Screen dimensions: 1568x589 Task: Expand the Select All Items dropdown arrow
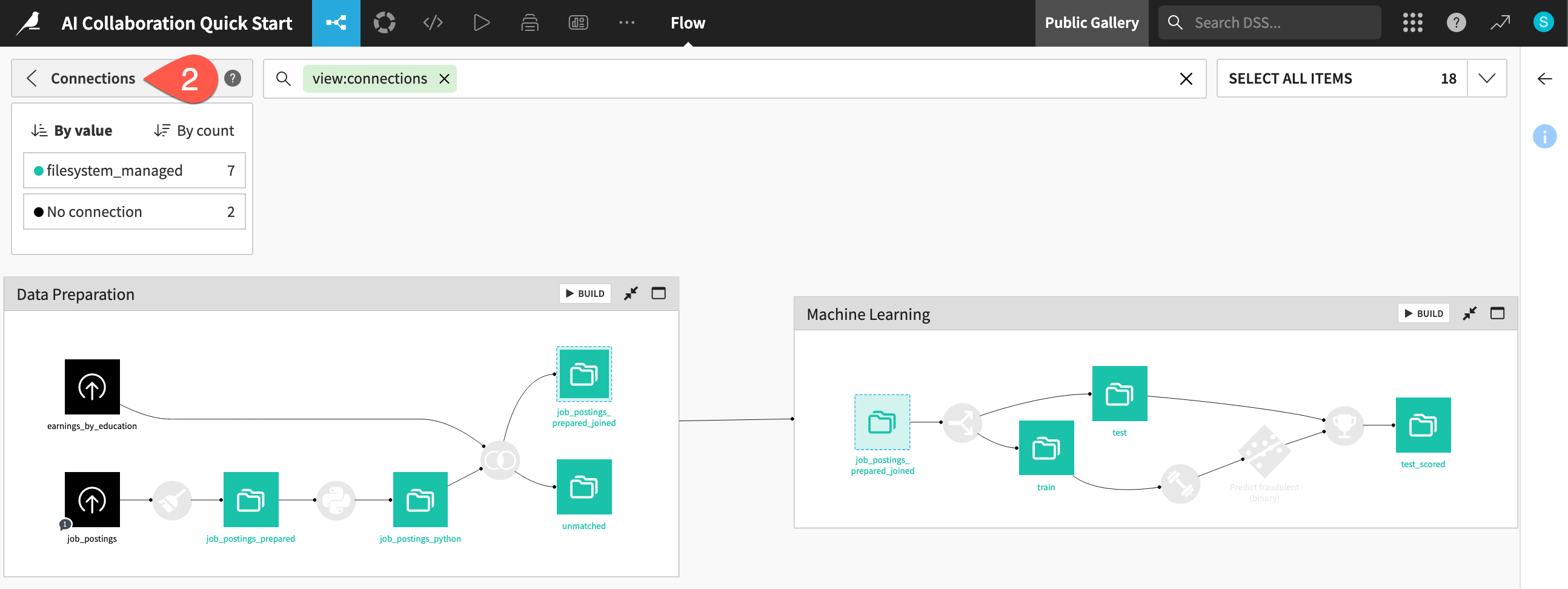pyautogui.click(x=1486, y=78)
